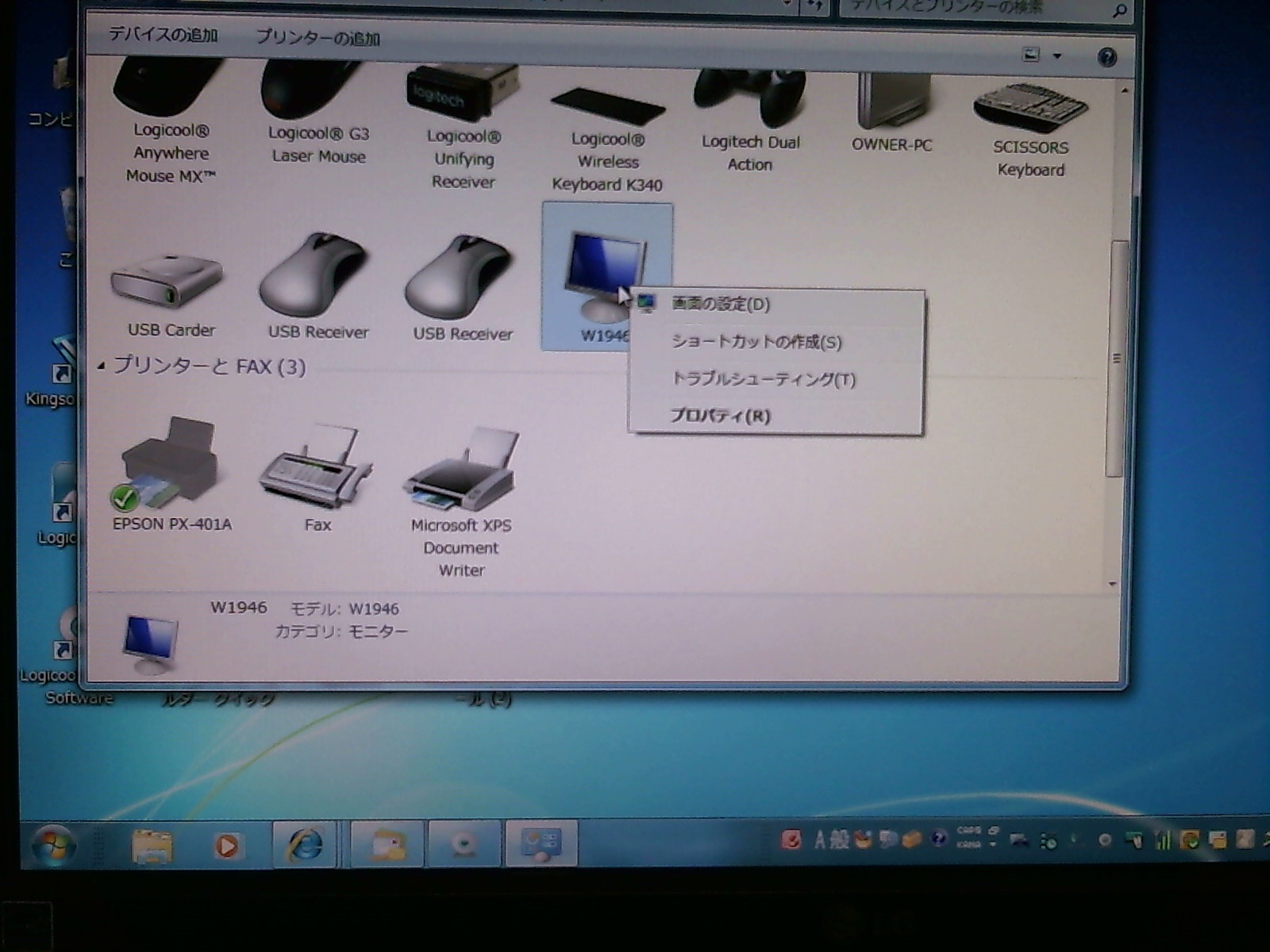Switch to Devices and Printers taskbar button
The height and width of the screenshot is (952, 1270).
(541, 843)
